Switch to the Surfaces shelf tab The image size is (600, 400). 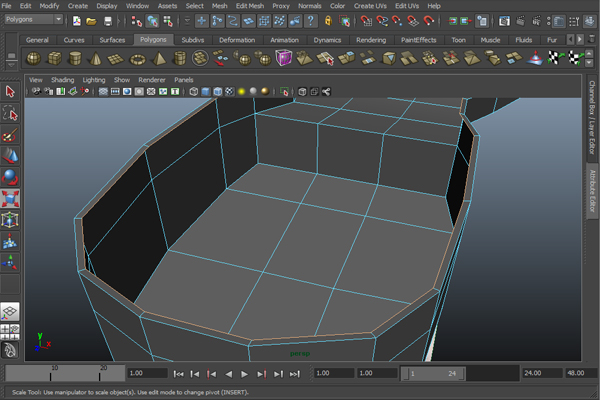coord(112,40)
